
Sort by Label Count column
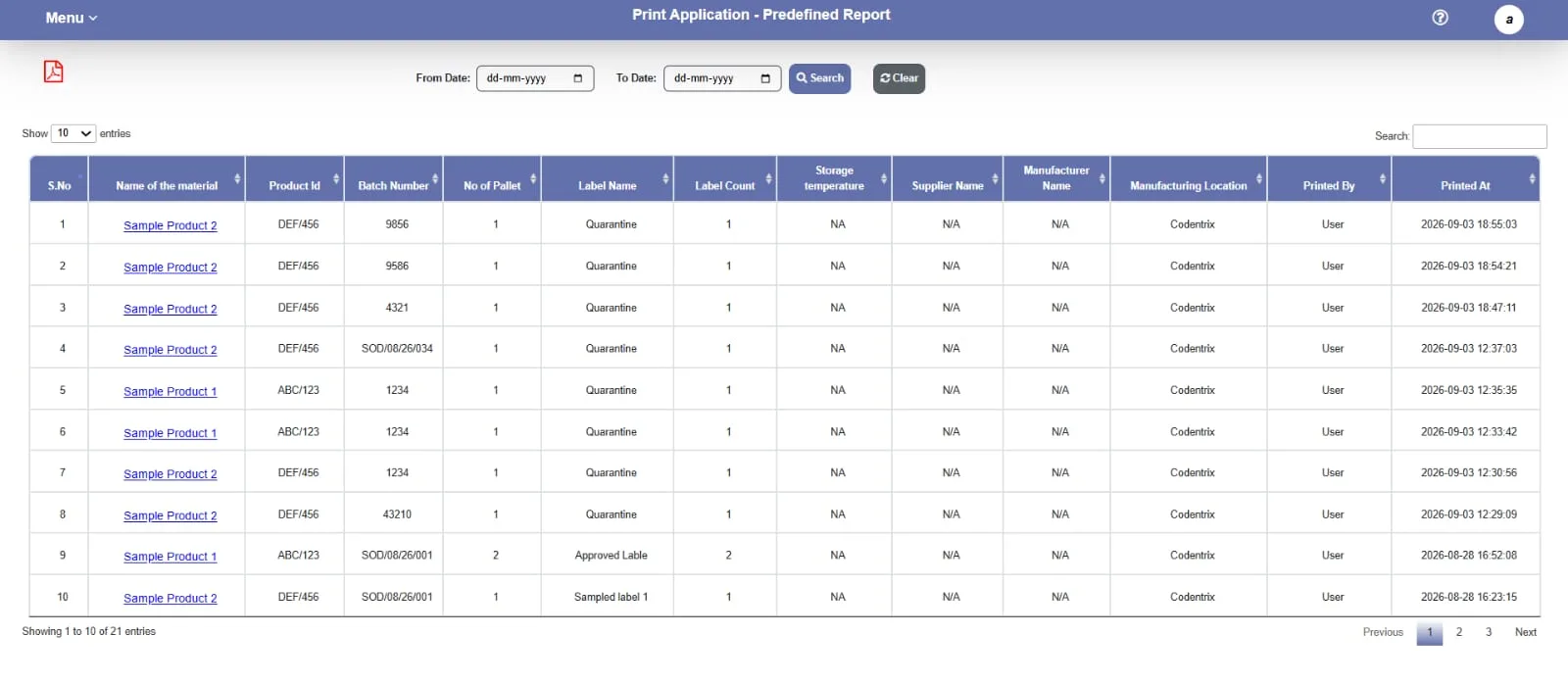coord(725,179)
